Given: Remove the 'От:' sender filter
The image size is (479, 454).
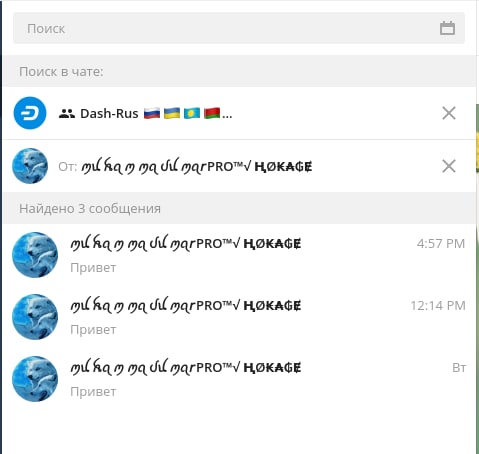Looking at the screenshot, I should tap(449, 166).
